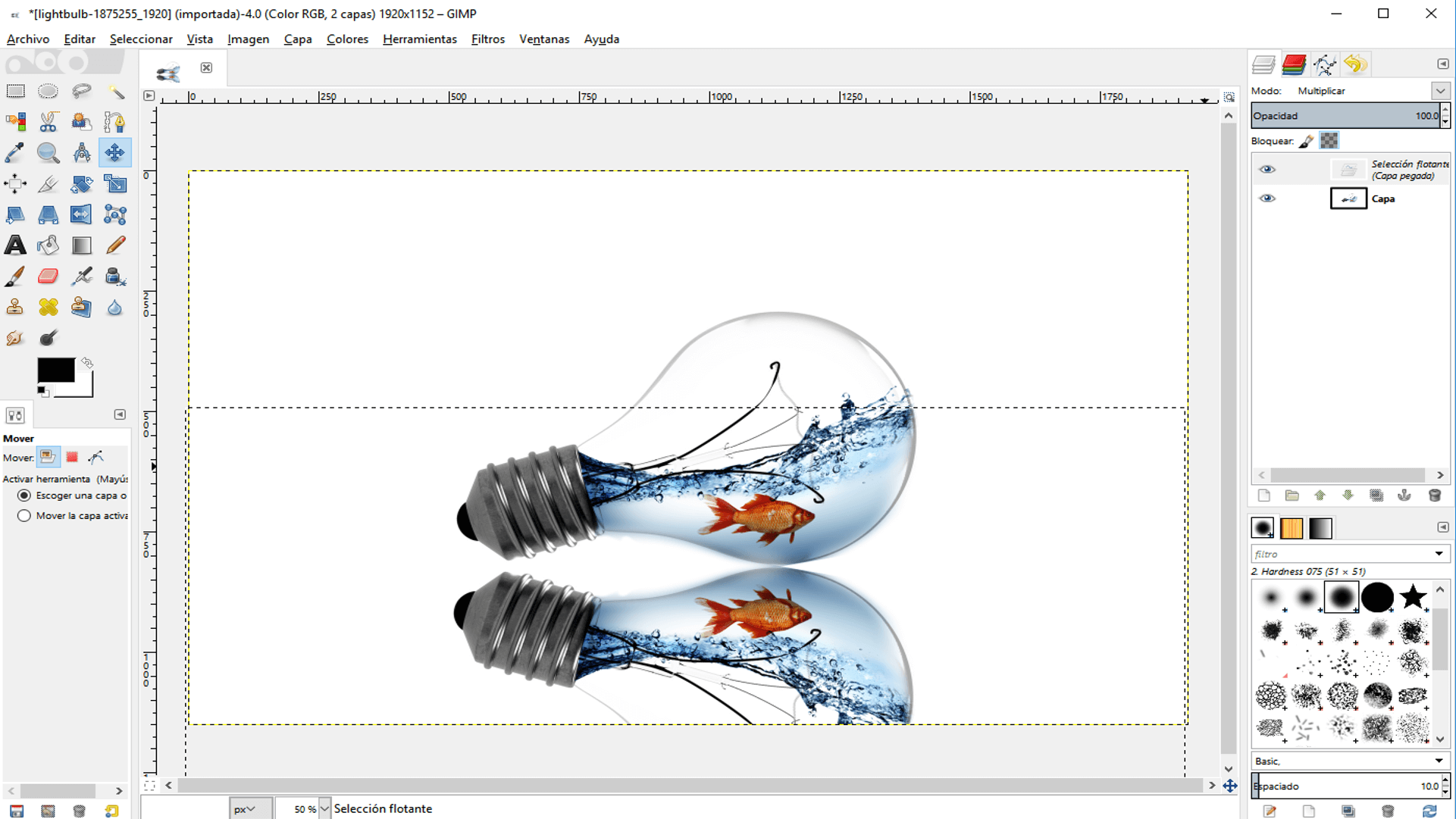Select the Ellipse Select tool
1456x819 pixels.
(x=49, y=92)
